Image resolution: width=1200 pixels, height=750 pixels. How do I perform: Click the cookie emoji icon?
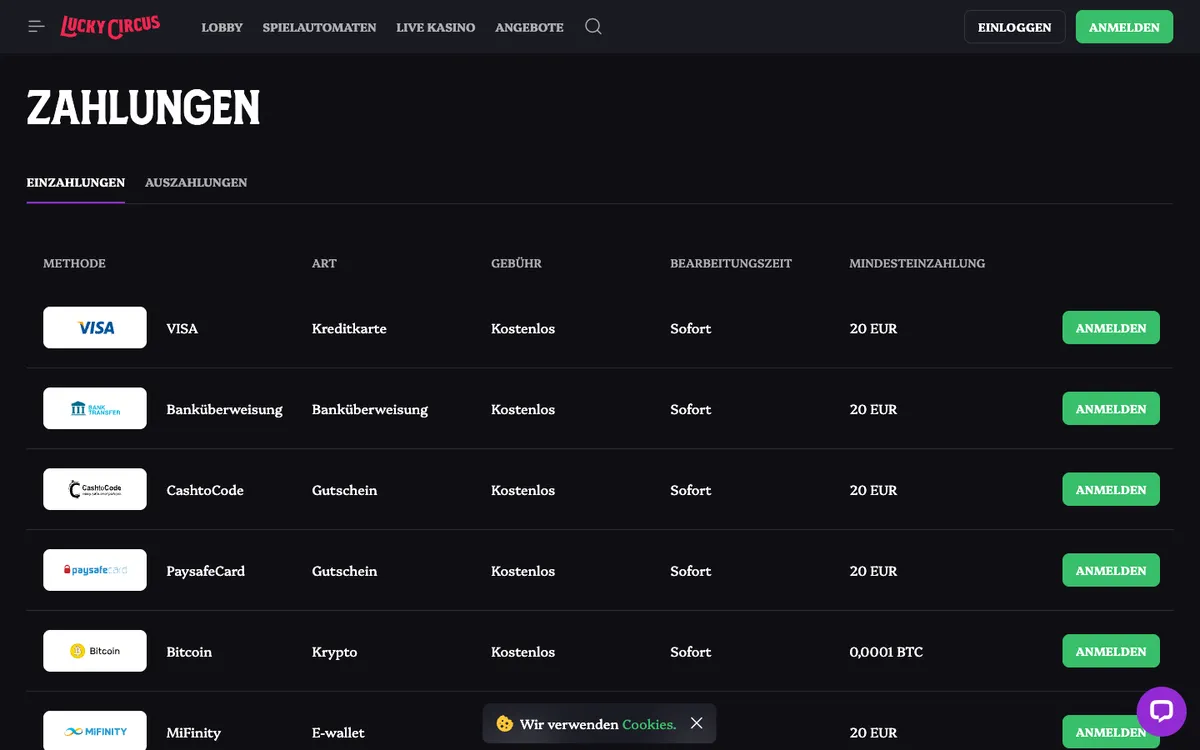point(505,723)
